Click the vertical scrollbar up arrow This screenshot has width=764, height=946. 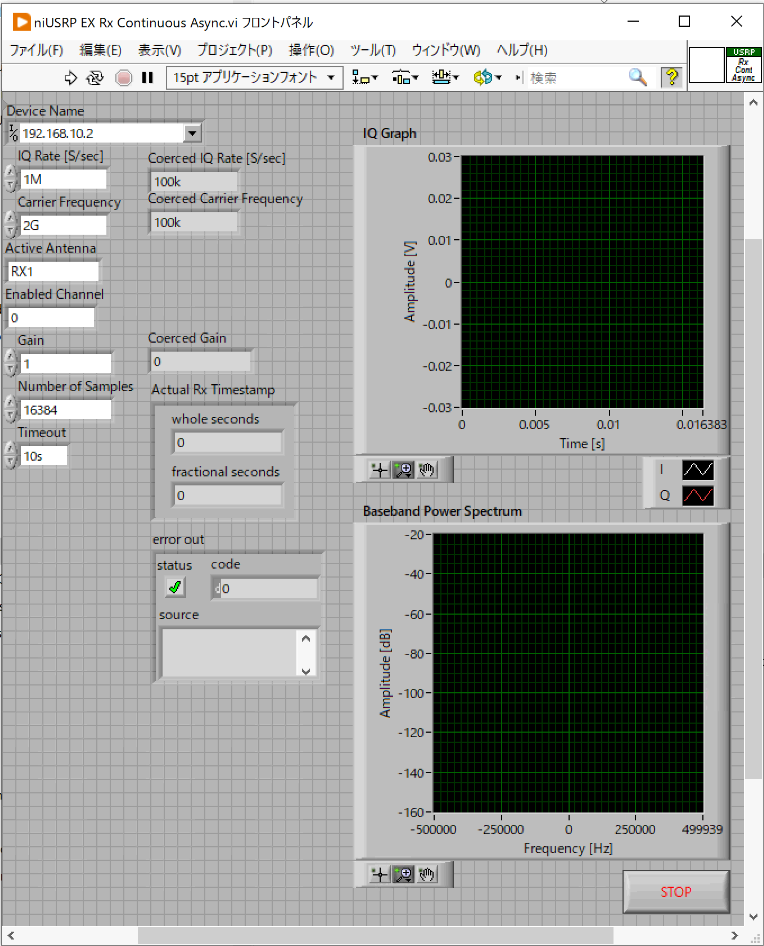click(754, 103)
